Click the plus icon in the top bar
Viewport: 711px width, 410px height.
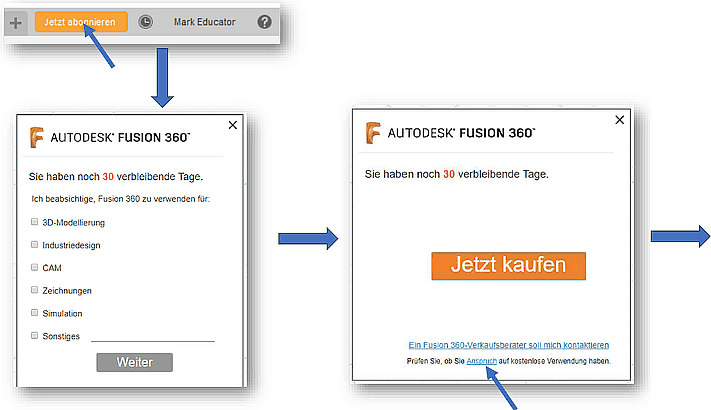click(15, 21)
